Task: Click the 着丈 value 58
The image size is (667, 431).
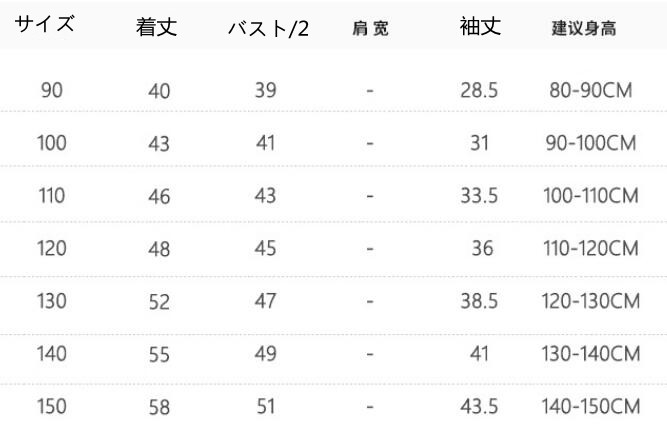Action: [159, 407]
